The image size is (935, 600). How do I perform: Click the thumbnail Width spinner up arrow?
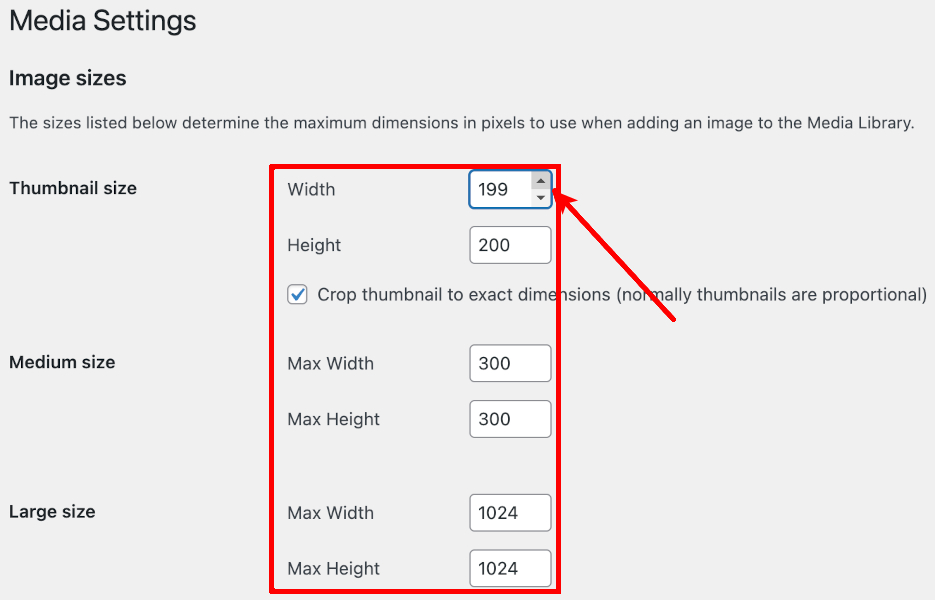540,182
